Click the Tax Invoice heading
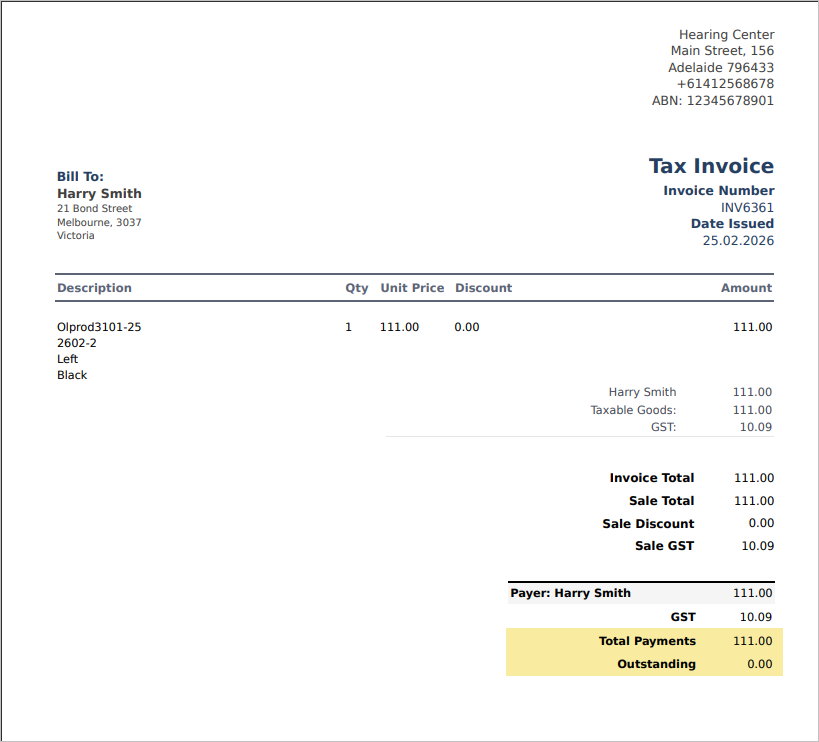Screen dimensions: 819x742 pyautogui.click(x=711, y=166)
